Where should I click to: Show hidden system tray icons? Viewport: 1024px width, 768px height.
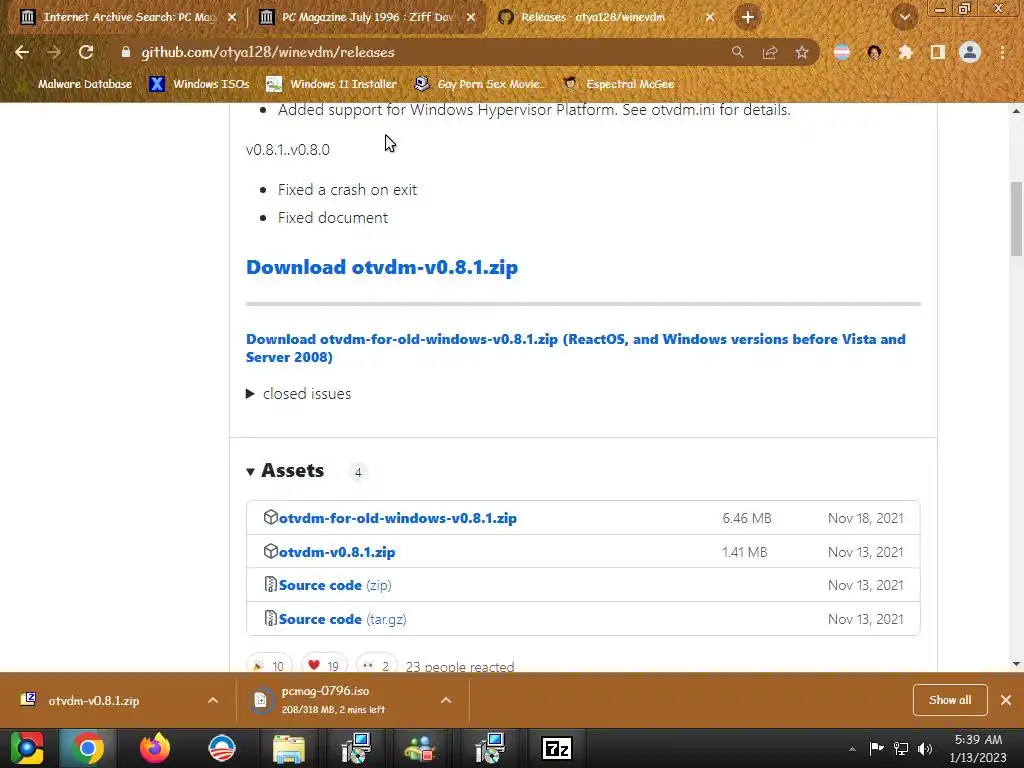(852, 749)
